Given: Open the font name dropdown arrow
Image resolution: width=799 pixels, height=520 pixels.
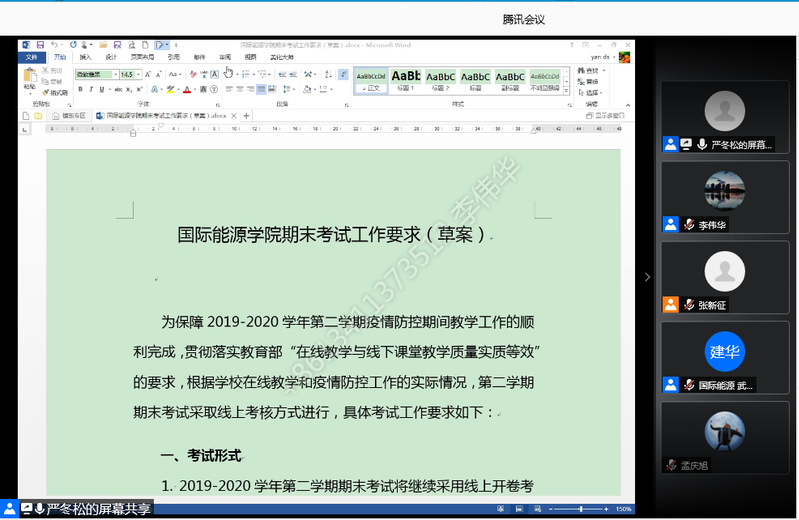Looking at the screenshot, I should point(116,74).
